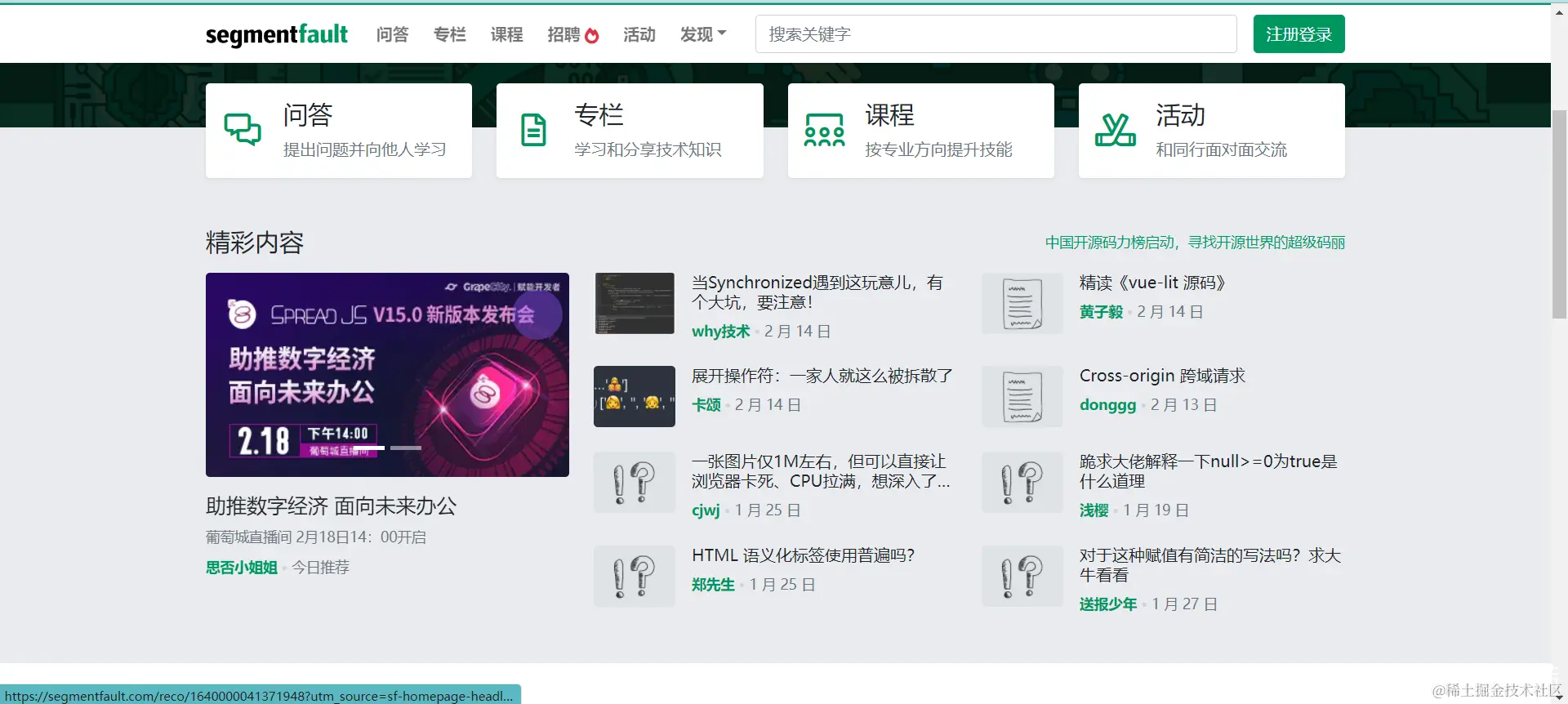Screen dimensions: 1568x704
Task: Open the 专栏 nav menu item
Action: click(449, 34)
